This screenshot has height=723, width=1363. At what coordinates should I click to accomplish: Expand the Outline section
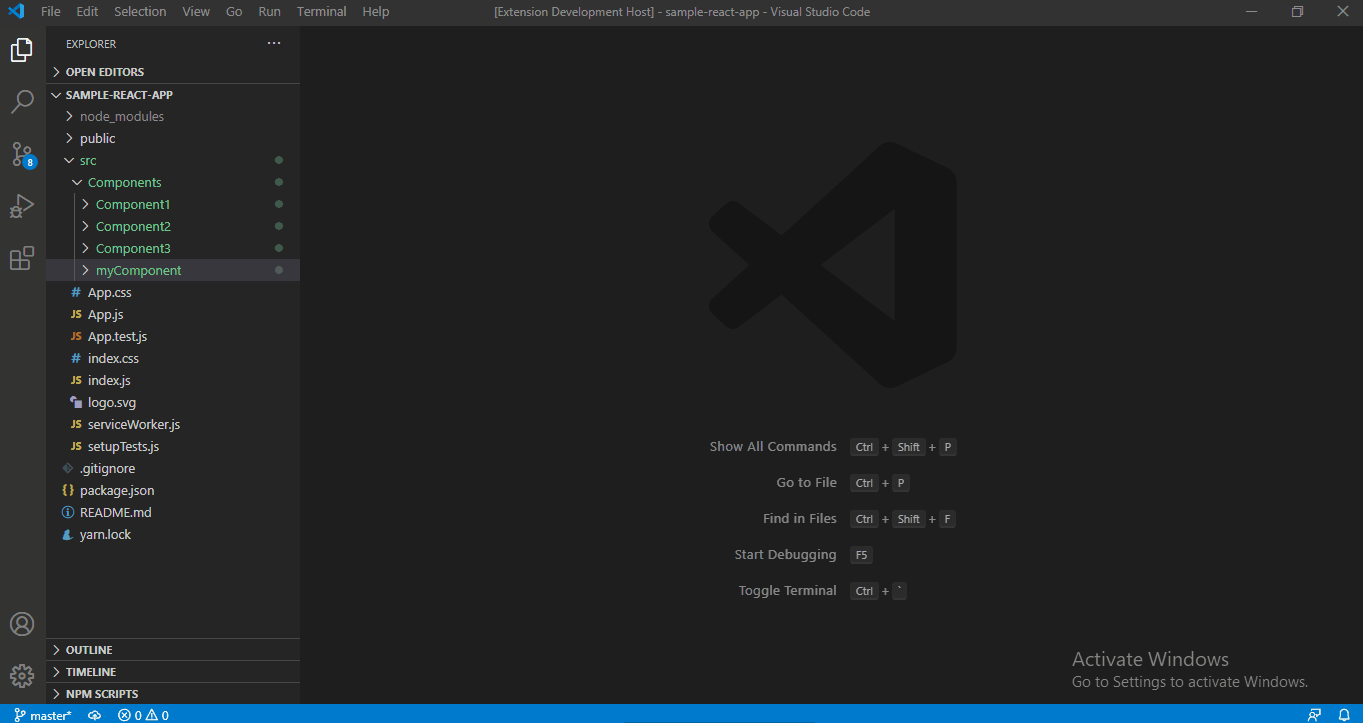pyautogui.click(x=173, y=650)
